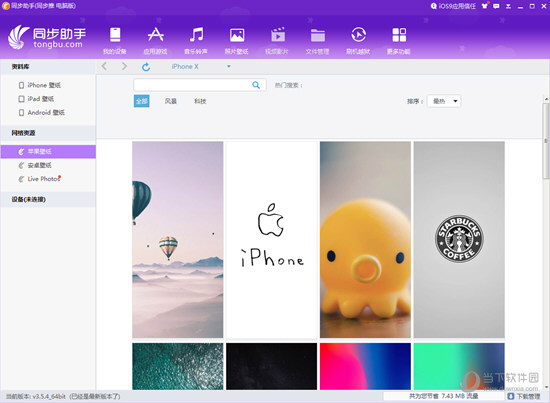
Task: Select the 全部 category filter tab
Action: coord(142,101)
